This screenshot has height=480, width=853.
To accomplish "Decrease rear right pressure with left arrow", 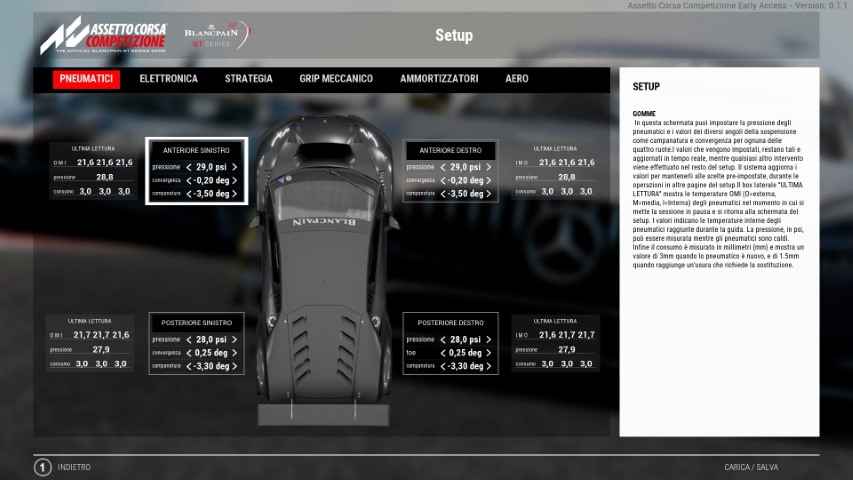I will click(443, 340).
